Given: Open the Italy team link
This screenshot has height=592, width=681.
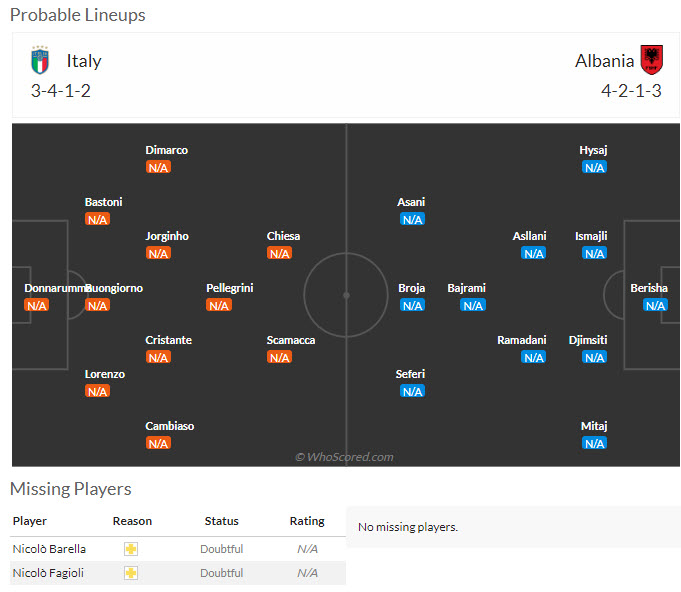Looking at the screenshot, I should (x=84, y=60).
